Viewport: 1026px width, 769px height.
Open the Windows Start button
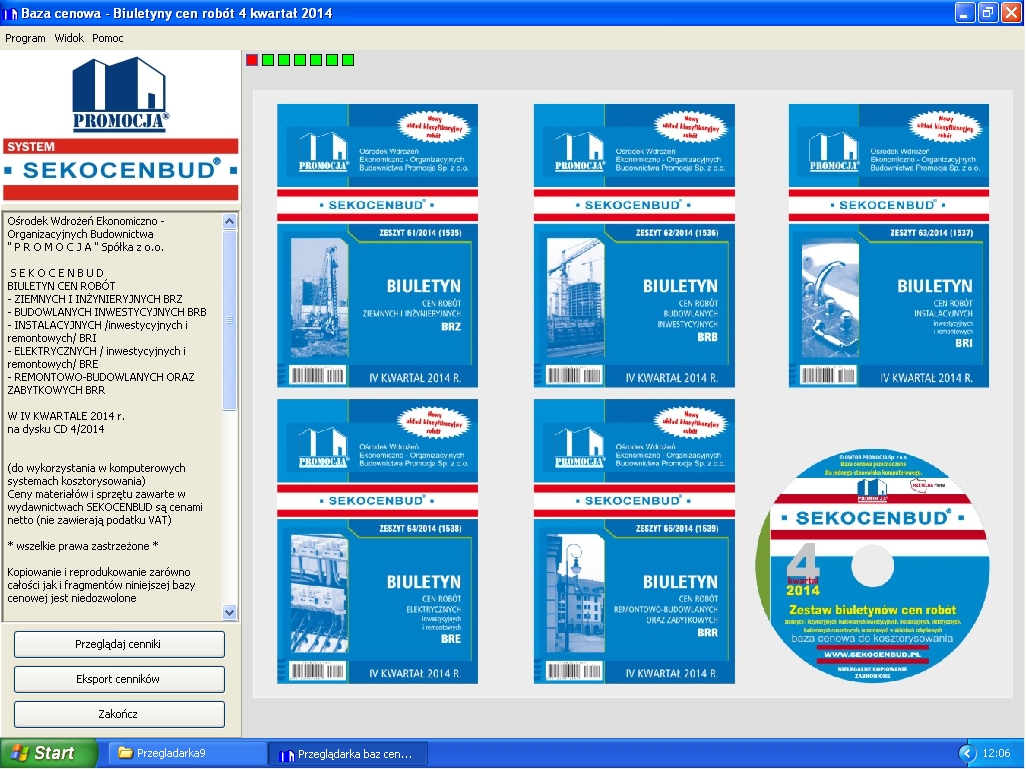coord(48,753)
